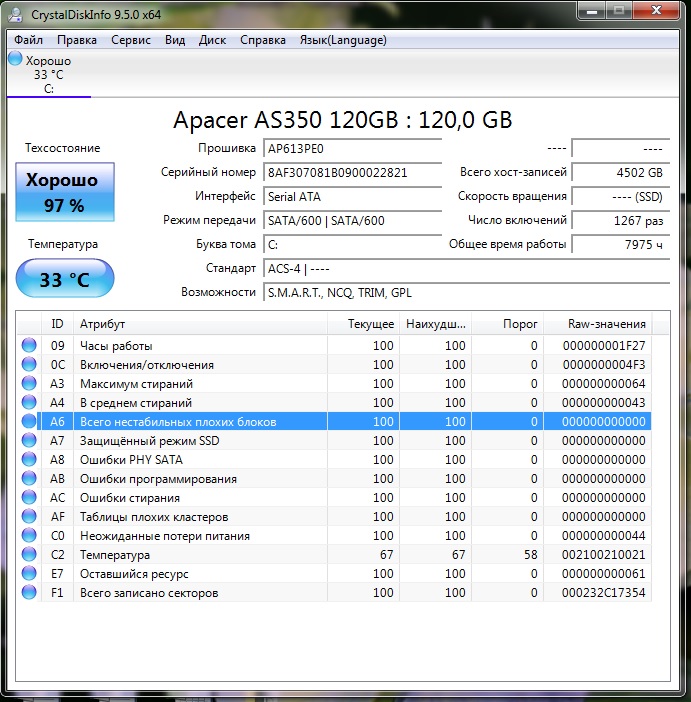Click the Прошивка field AP613PE0
This screenshot has width=691, height=702.
tap(352, 149)
